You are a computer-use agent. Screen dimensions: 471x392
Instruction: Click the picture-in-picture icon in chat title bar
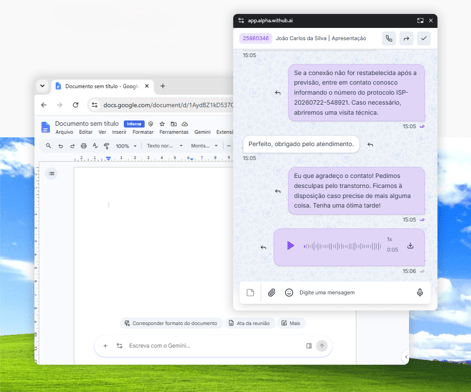(420, 21)
